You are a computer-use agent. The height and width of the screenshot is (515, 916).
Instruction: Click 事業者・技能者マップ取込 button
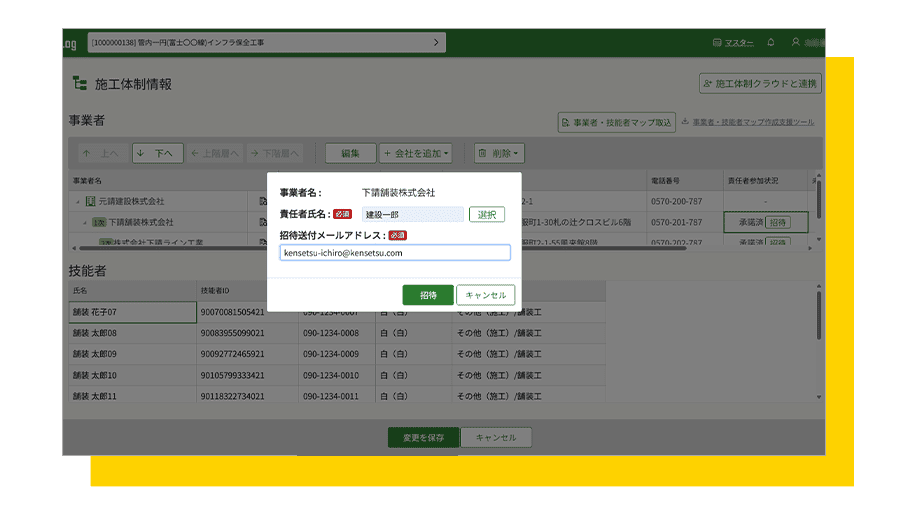point(616,122)
